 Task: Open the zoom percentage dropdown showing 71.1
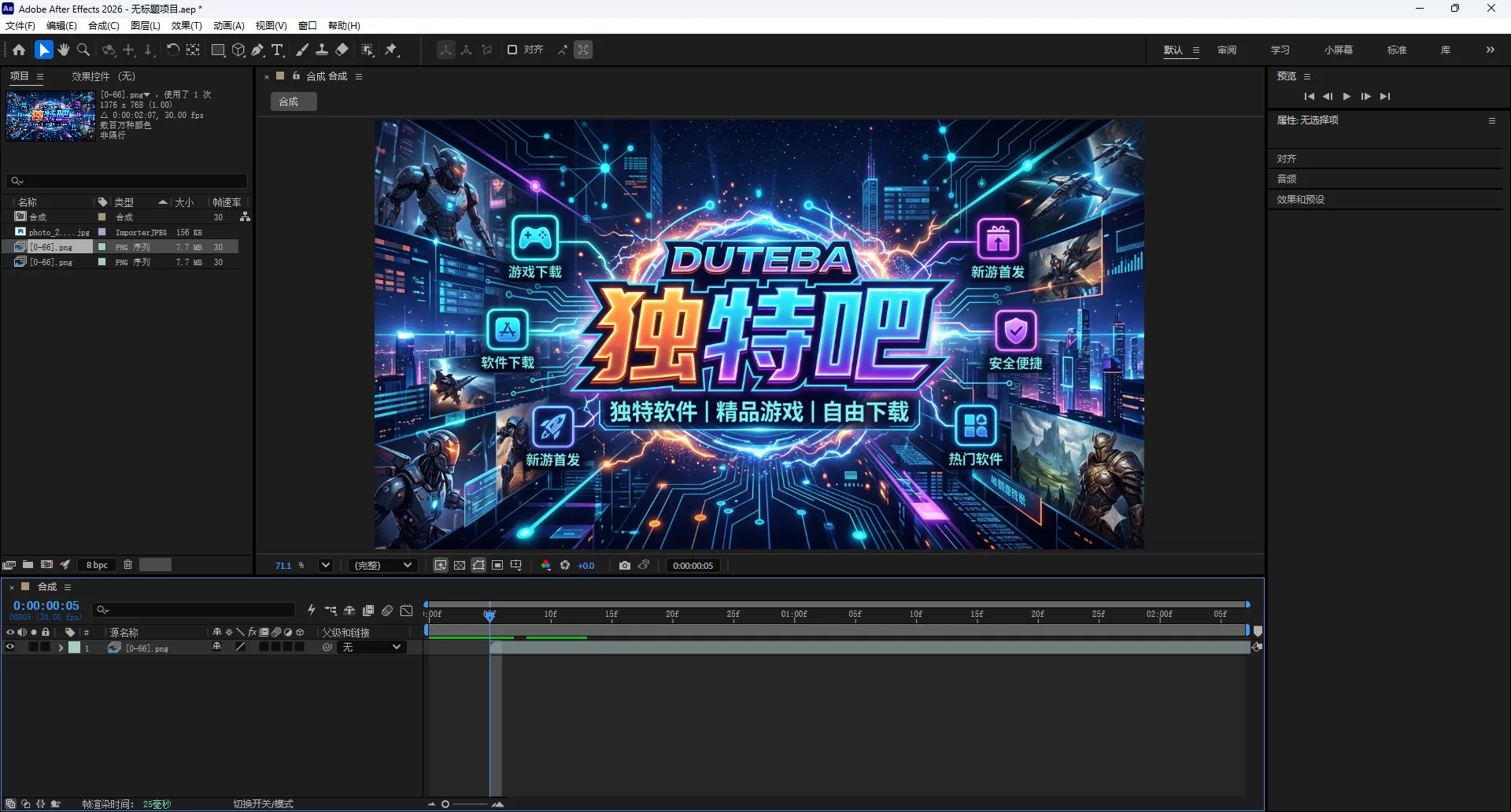(x=324, y=565)
